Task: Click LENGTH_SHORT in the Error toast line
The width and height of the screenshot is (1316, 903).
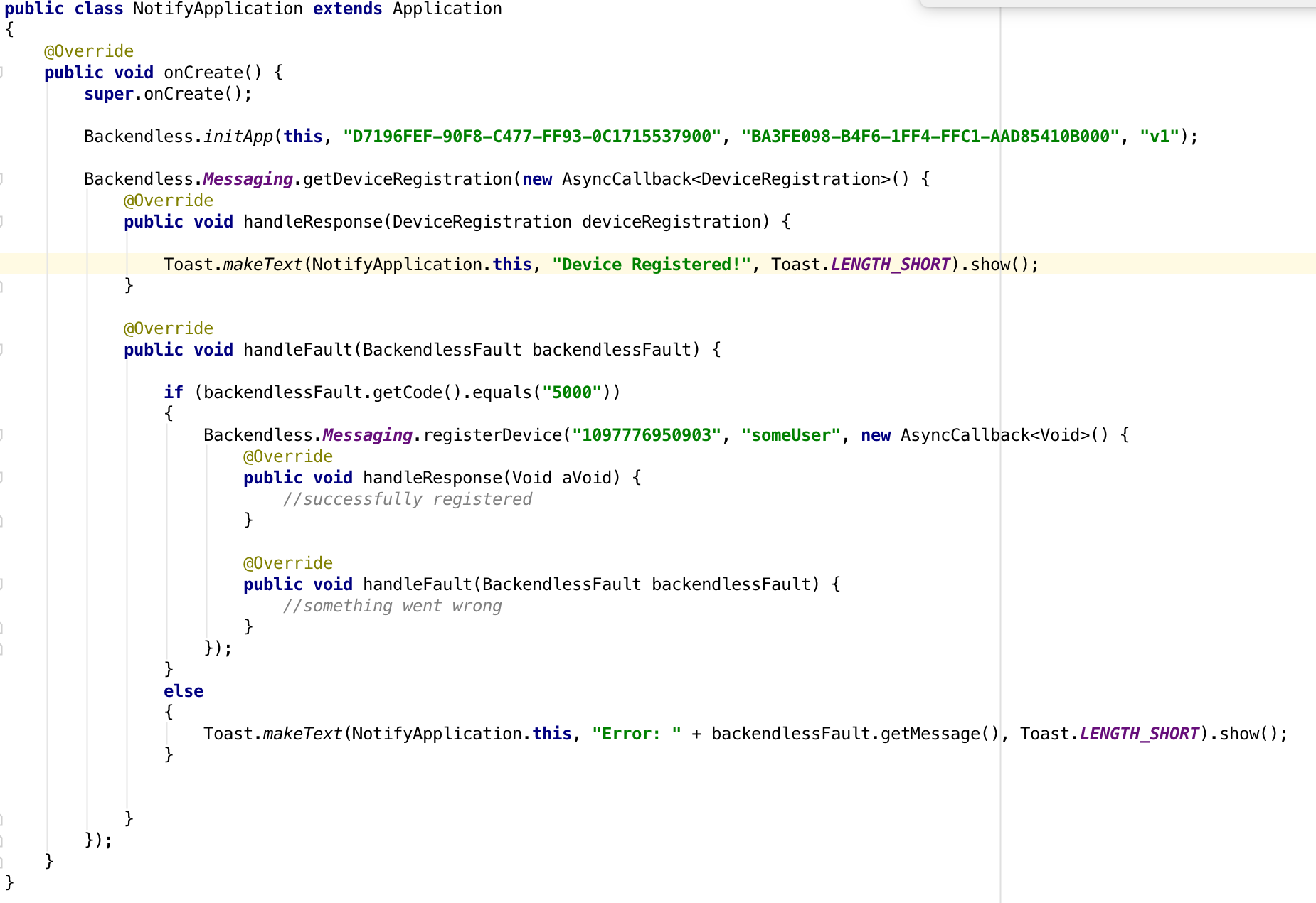Action: [1140, 734]
